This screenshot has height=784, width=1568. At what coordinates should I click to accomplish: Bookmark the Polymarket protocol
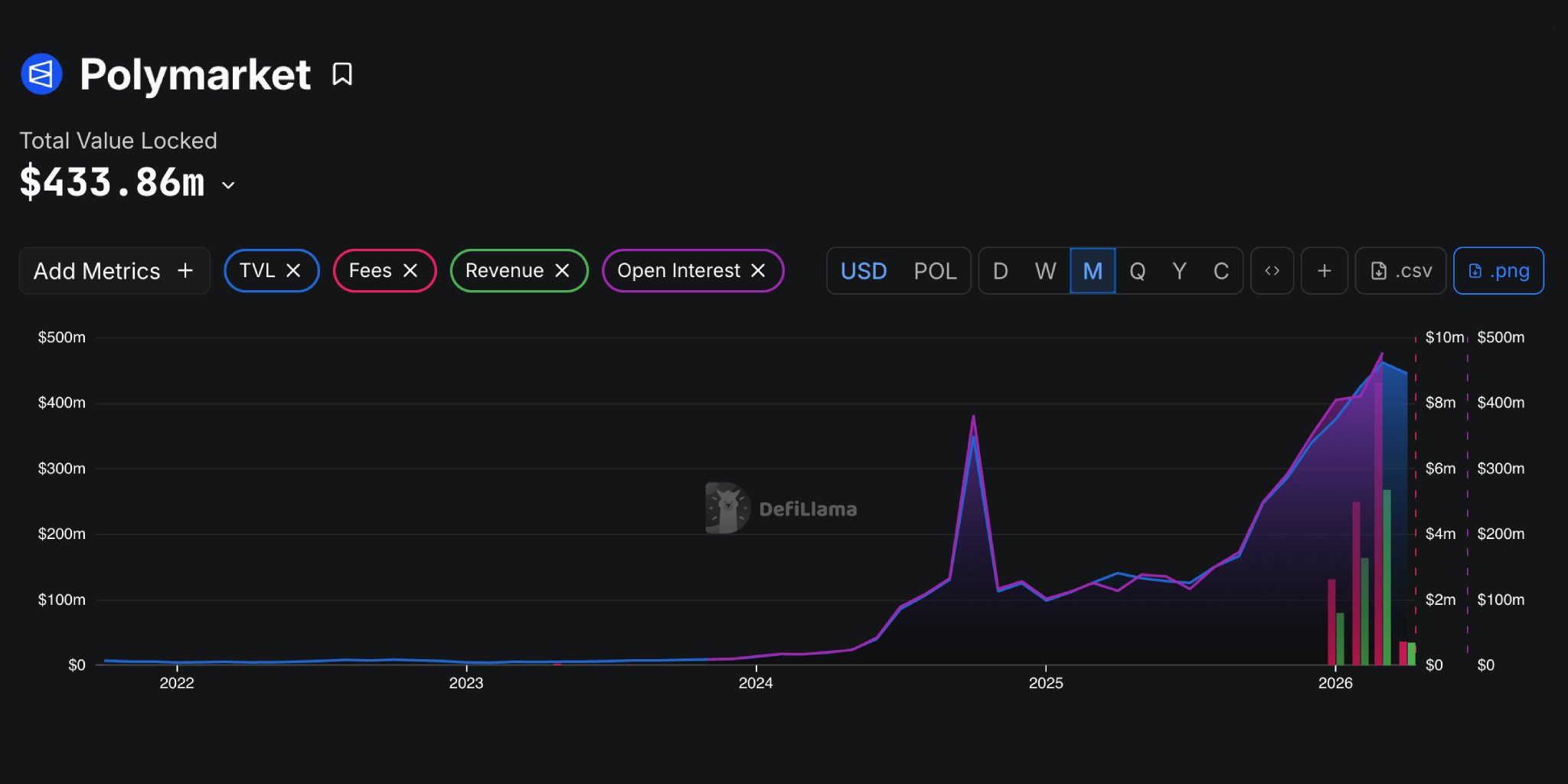(x=342, y=74)
